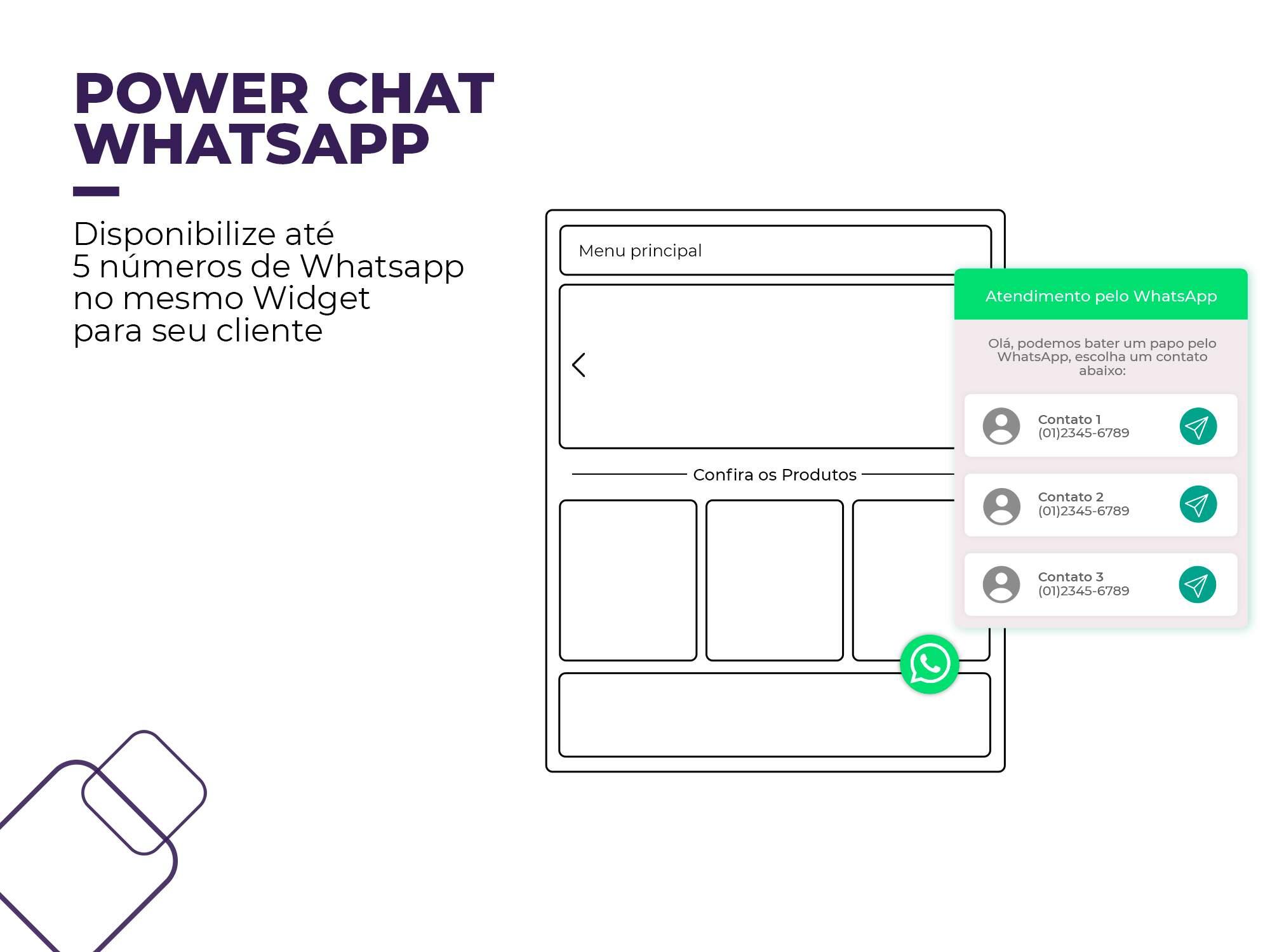
Task: Click the avatar icon for Contato 3
Action: point(1001,582)
